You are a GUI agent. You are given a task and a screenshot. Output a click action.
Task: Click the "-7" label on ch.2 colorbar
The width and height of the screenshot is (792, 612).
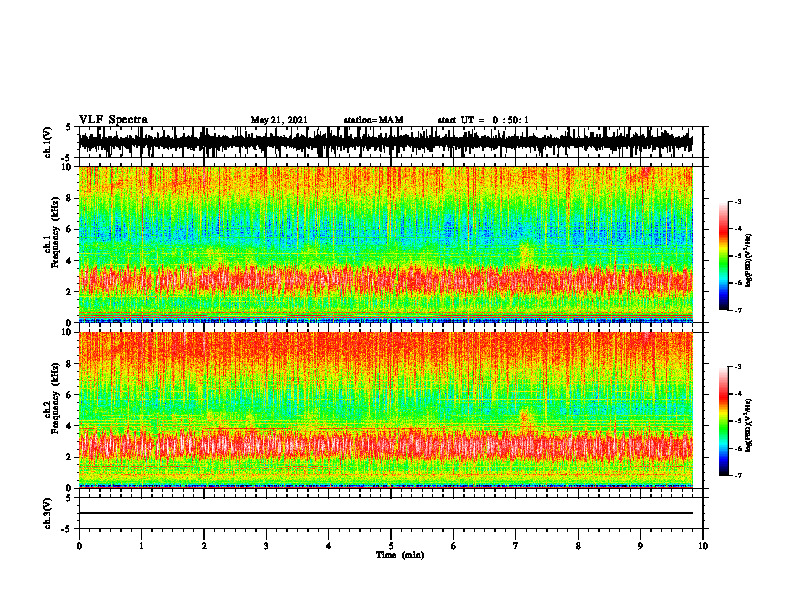[738, 475]
